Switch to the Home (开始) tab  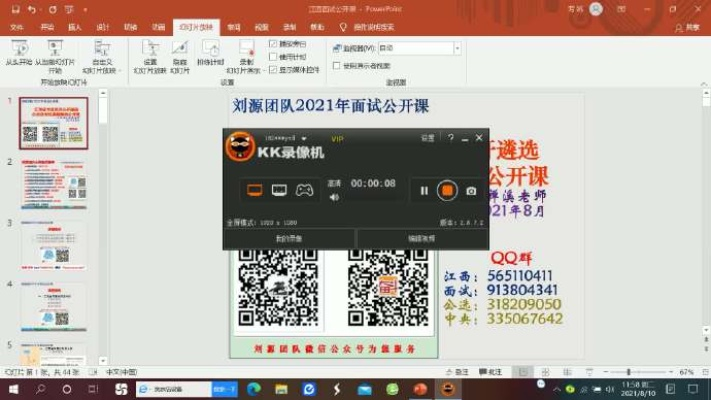click(47, 27)
